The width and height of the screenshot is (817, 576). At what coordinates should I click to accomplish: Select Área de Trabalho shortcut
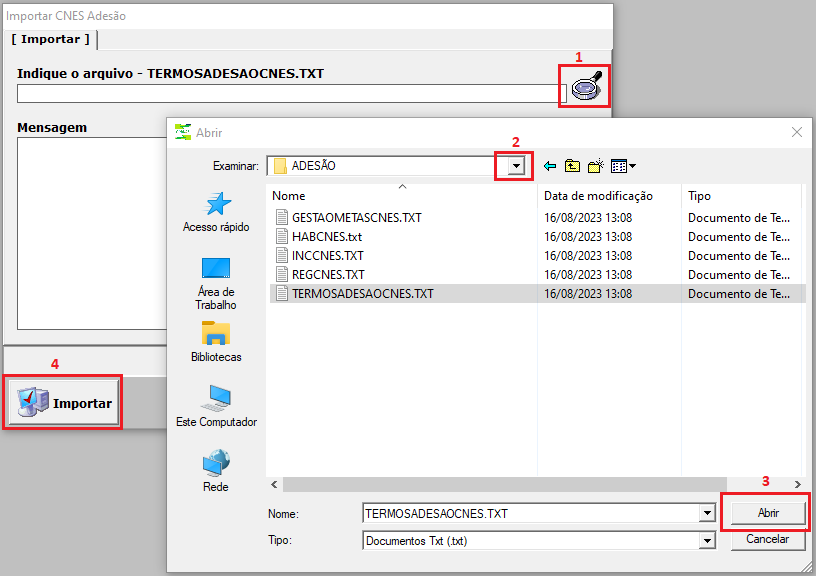[x=216, y=282]
